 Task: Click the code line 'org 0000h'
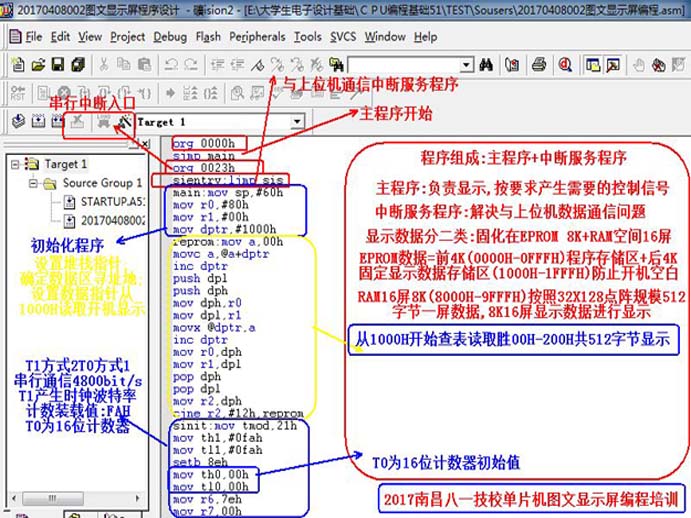coord(204,144)
